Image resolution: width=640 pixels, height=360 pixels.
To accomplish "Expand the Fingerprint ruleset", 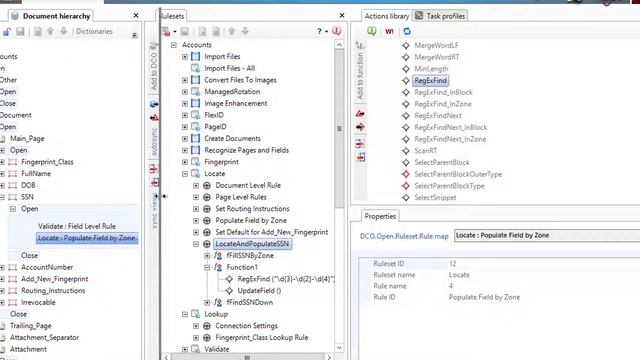I will pyautogui.click(x=185, y=162).
